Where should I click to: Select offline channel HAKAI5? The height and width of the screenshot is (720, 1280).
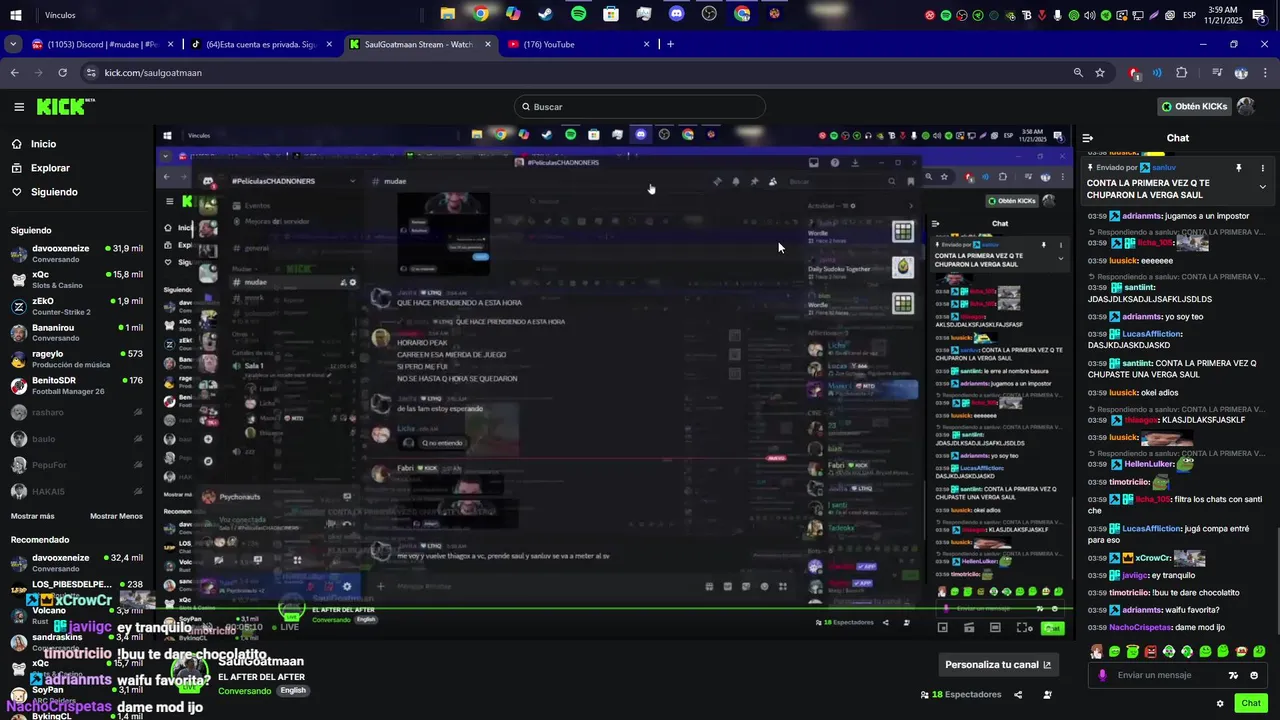77,491
